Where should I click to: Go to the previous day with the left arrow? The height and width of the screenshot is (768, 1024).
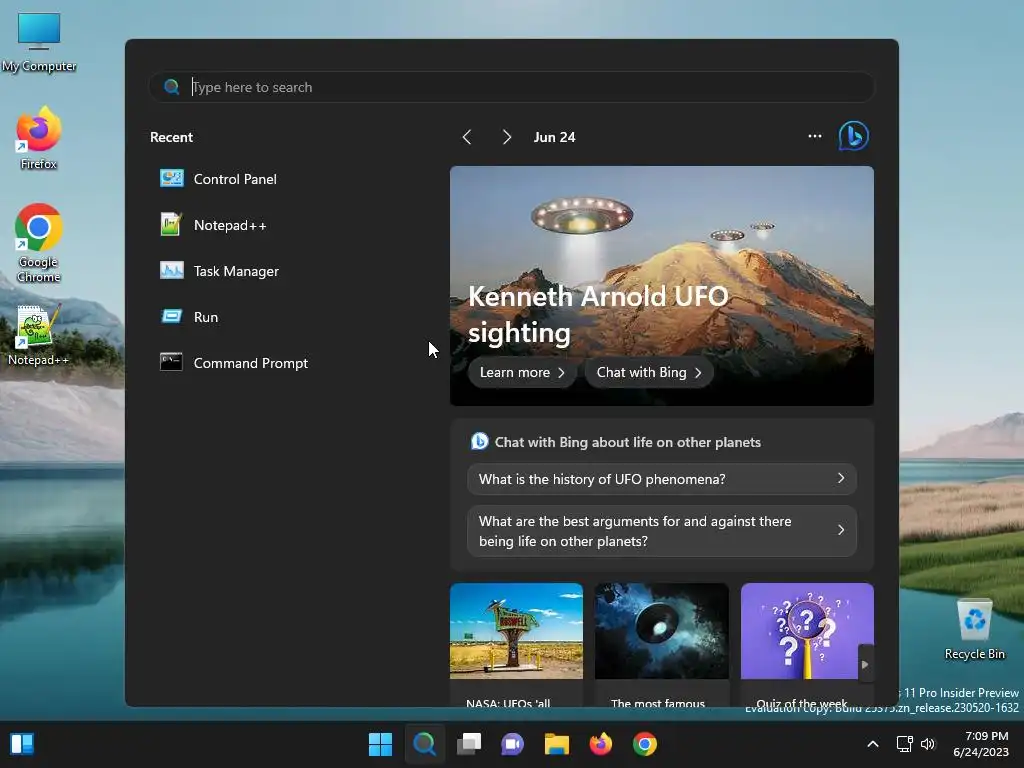click(466, 137)
